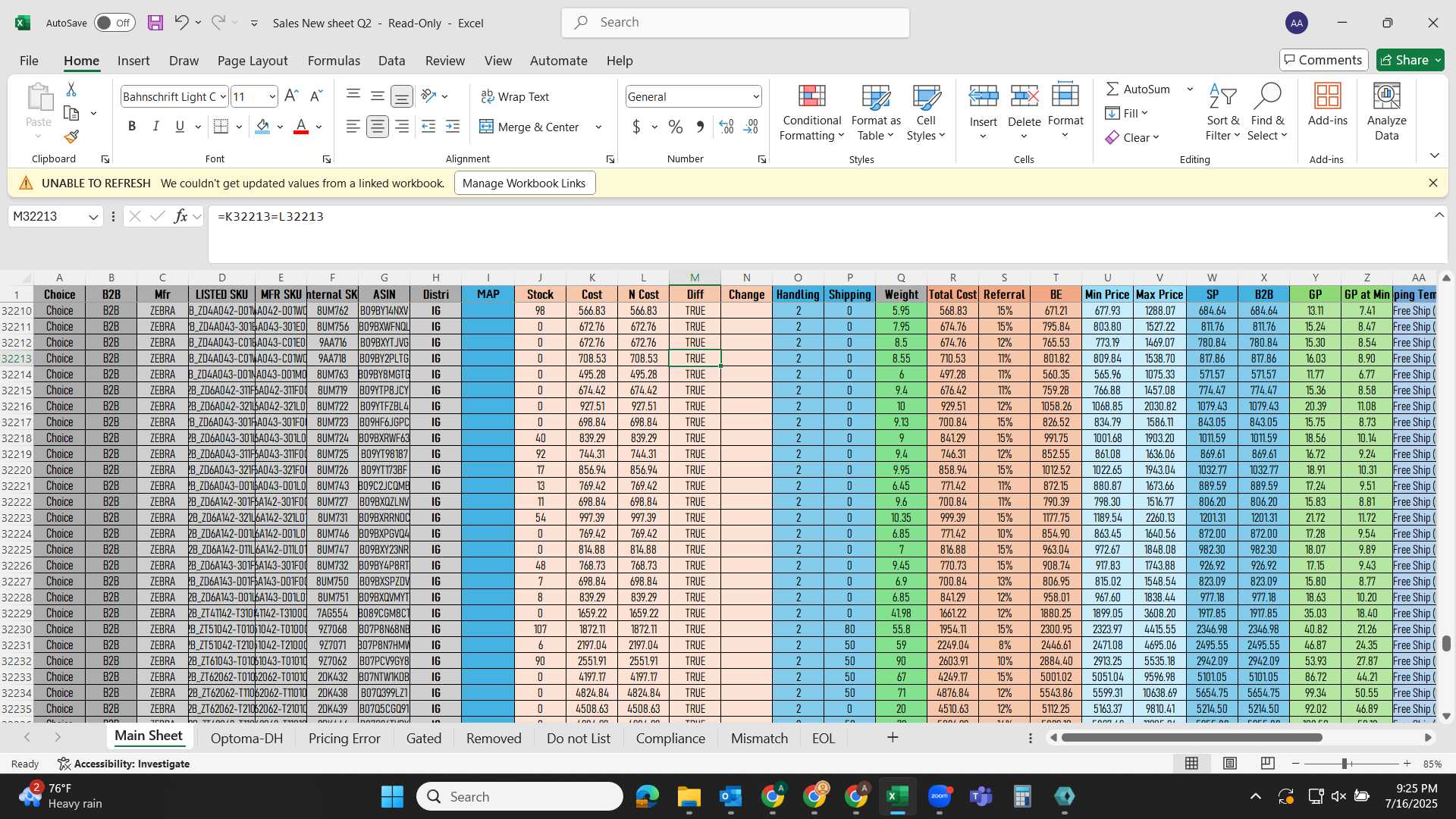Viewport: 1456px width, 819px height.
Task: Click the Decrease Indent icon
Action: point(428,127)
